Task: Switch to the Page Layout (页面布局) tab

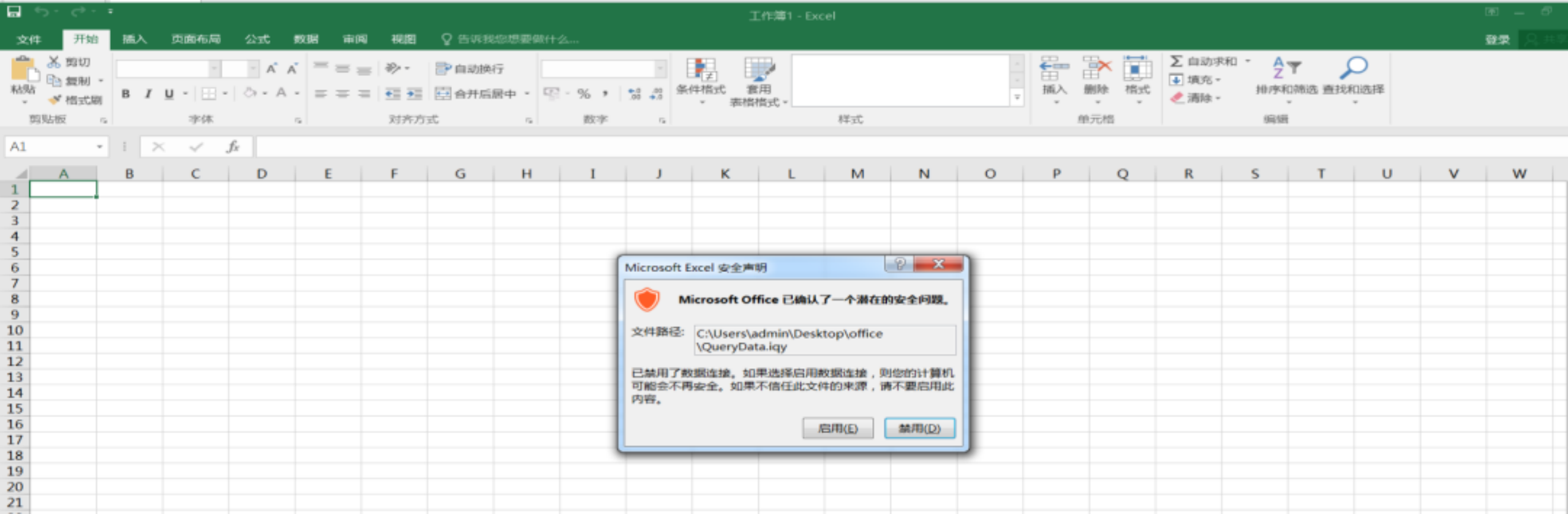Action: click(x=195, y=39)
